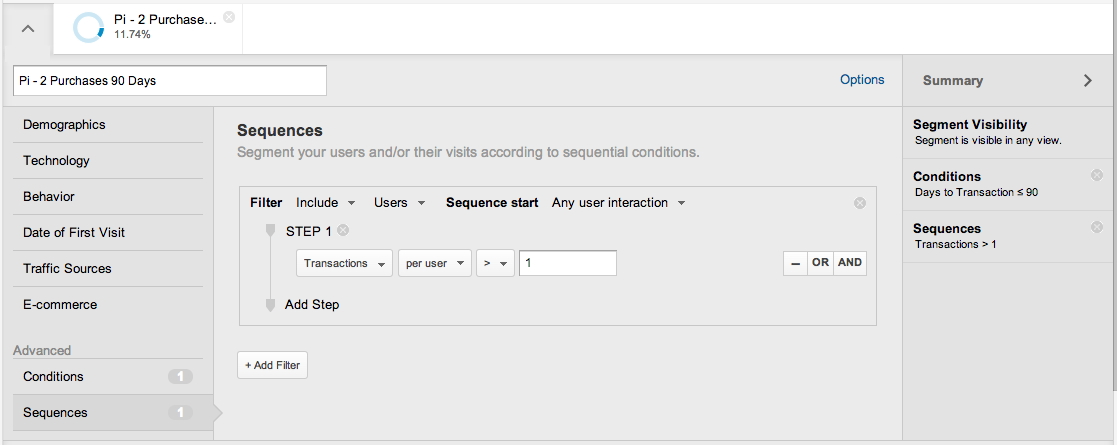Add an AND condition to the step
This screenshot has height=445, width=1117.
[850, 263]
